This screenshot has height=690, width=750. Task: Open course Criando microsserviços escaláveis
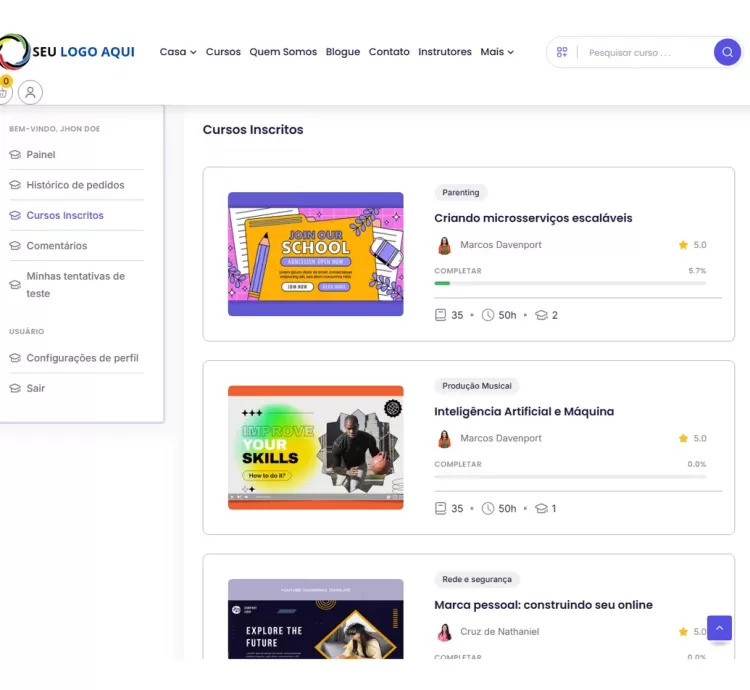pyautogui.click(x=533, y=218)
